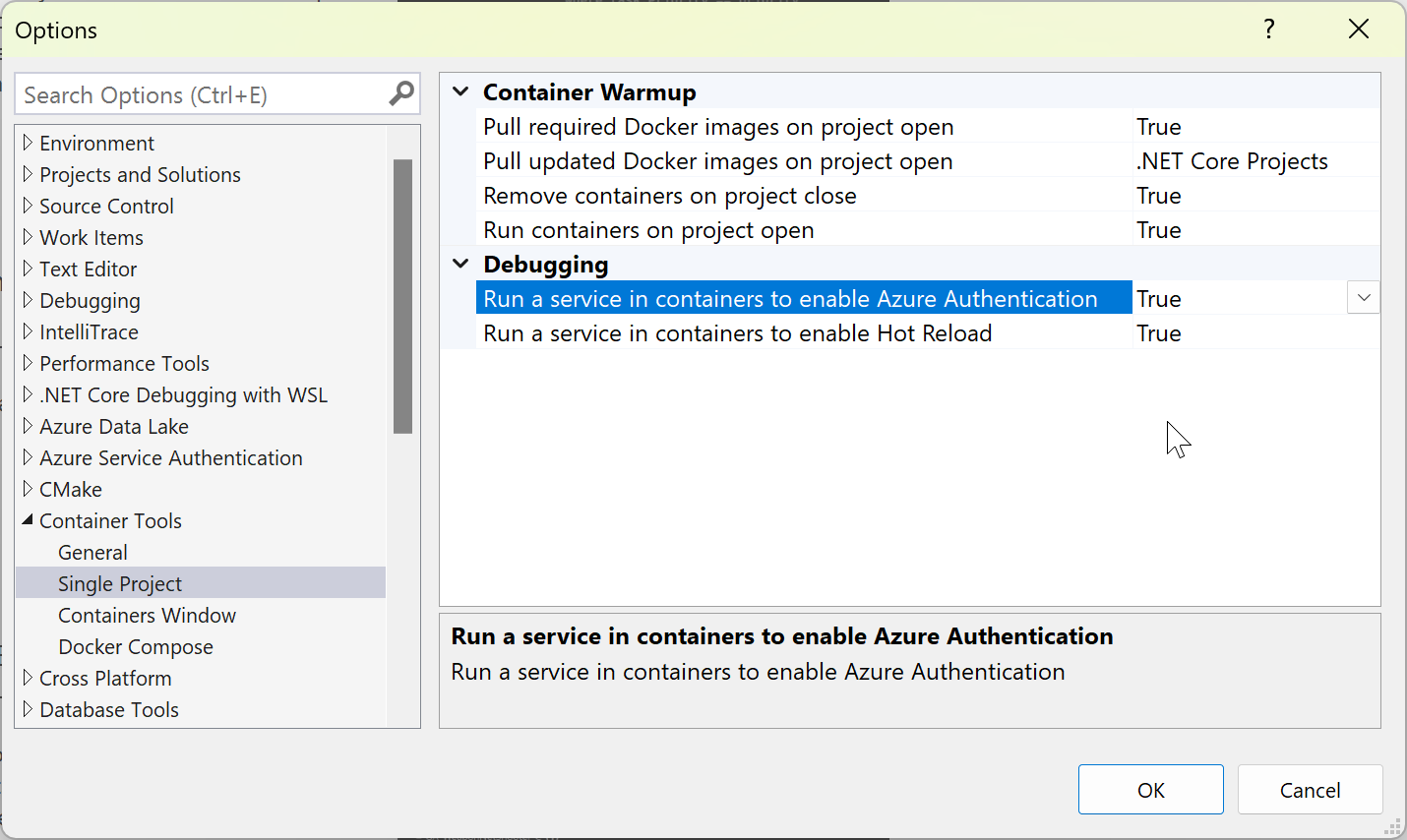Collapse the Container Tools tree node
1407x840 pixels.
(x=28, y=520)
